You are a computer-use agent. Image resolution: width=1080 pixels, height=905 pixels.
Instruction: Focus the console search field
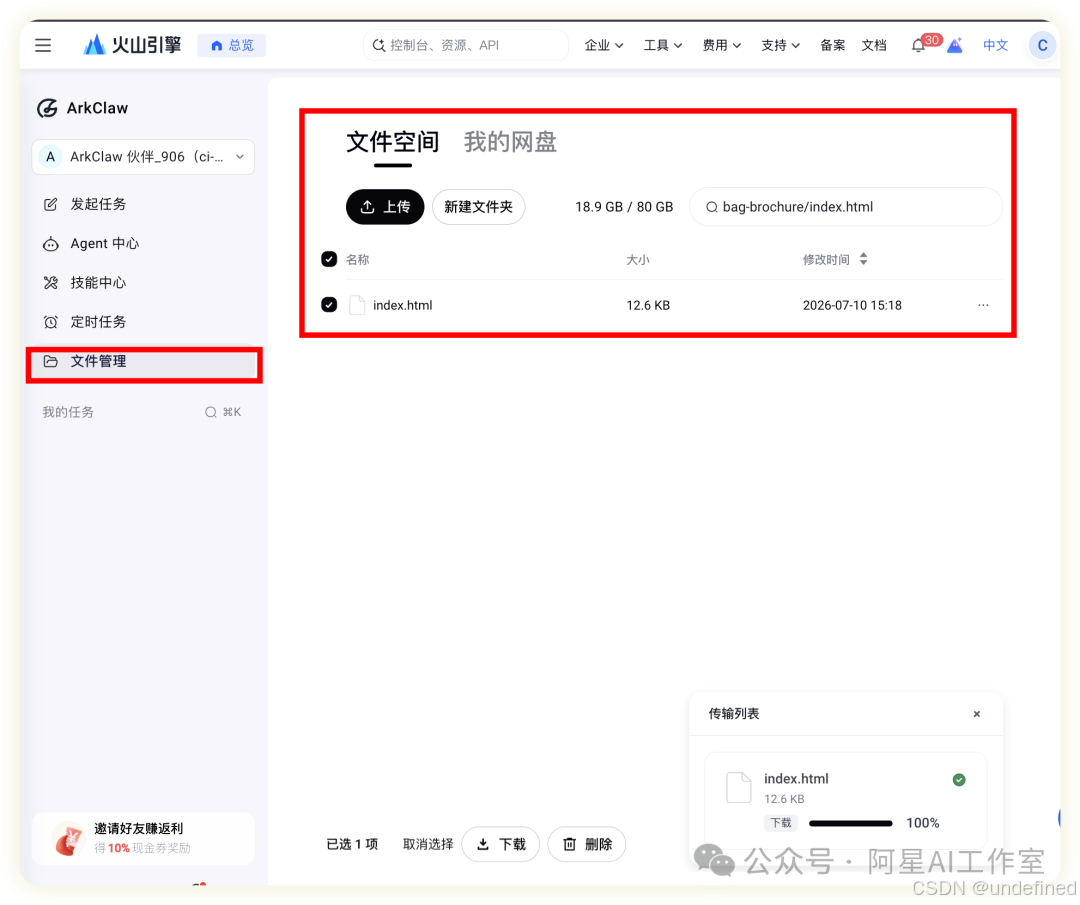(466, 45)
